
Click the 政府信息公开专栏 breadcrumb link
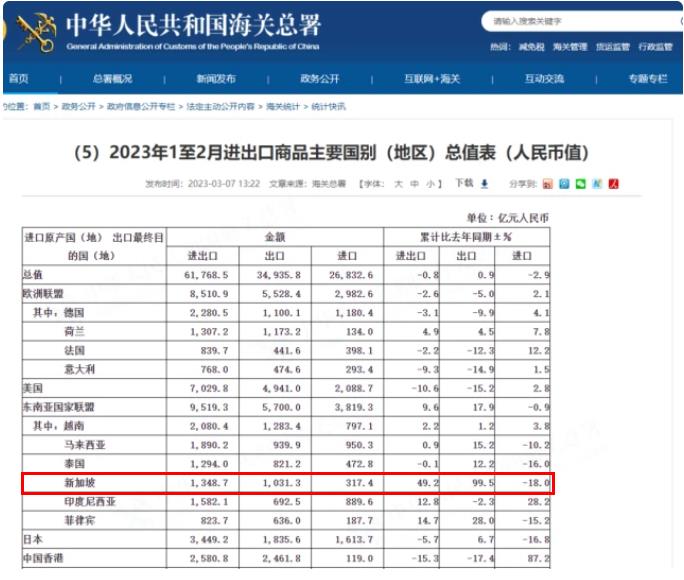click(140, 106)
